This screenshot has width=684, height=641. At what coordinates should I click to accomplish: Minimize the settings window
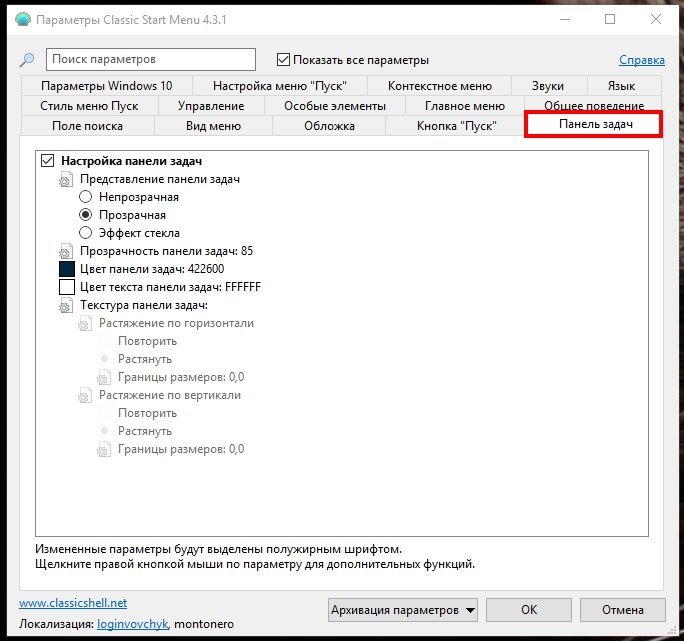pos(565,19)
